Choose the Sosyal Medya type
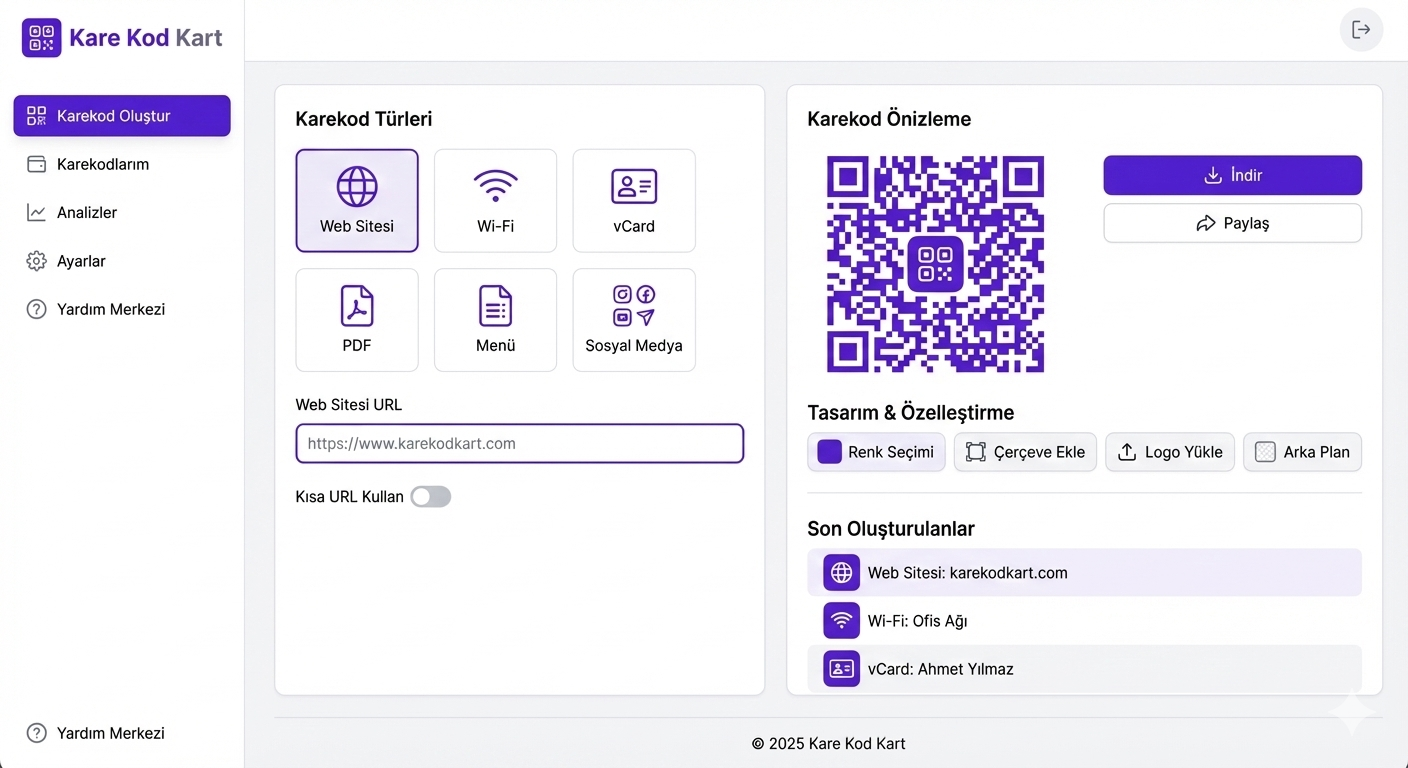 pyautogui.click(x=634, y=320)
